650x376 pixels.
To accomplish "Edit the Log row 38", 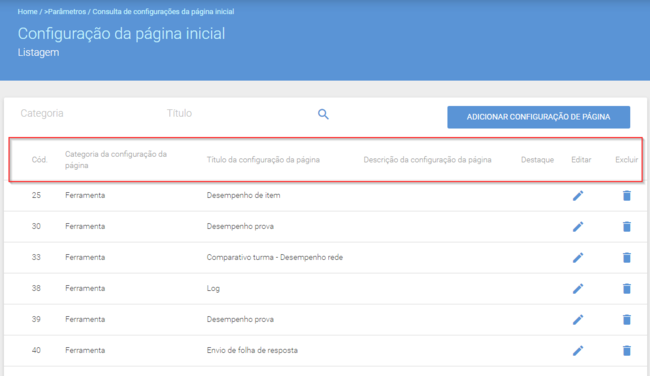I will [578, 289].
